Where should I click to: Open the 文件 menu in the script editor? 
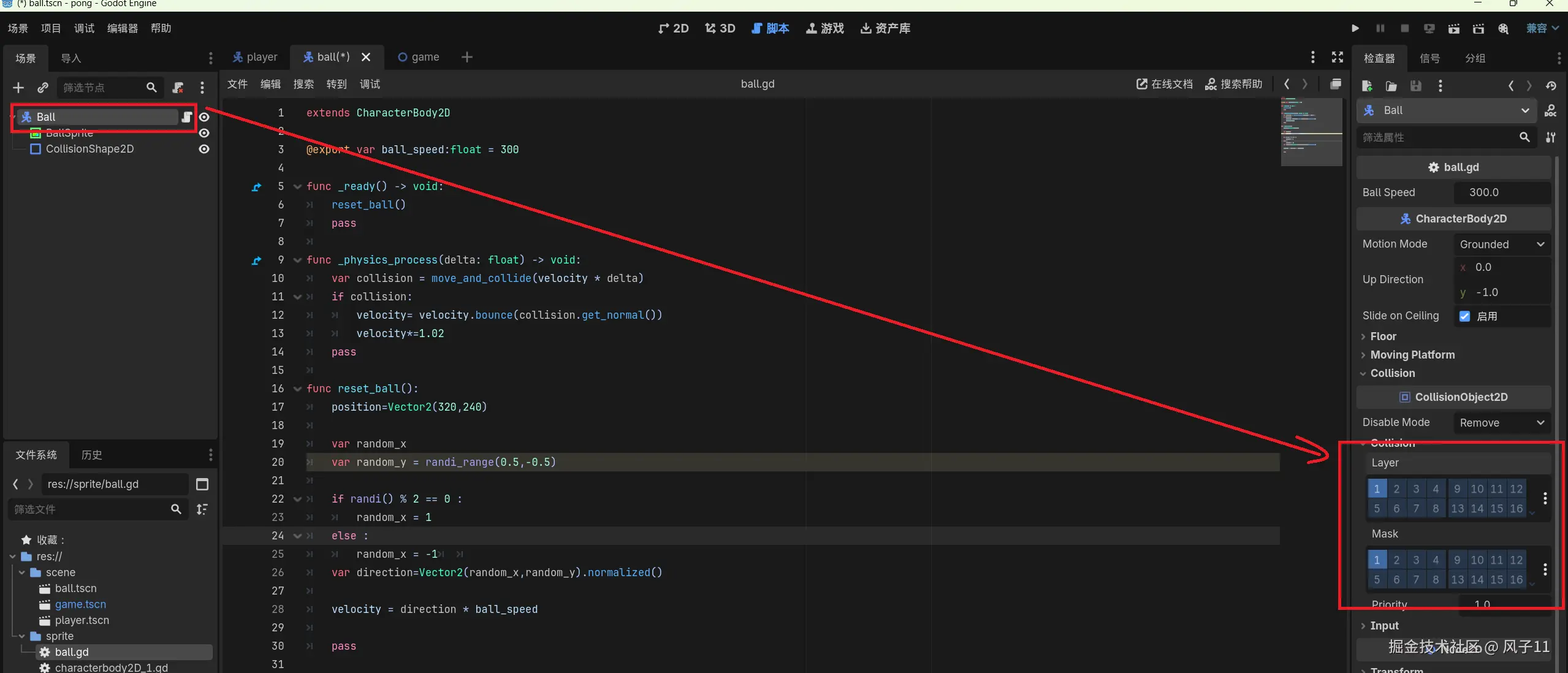tap(237, 84)
